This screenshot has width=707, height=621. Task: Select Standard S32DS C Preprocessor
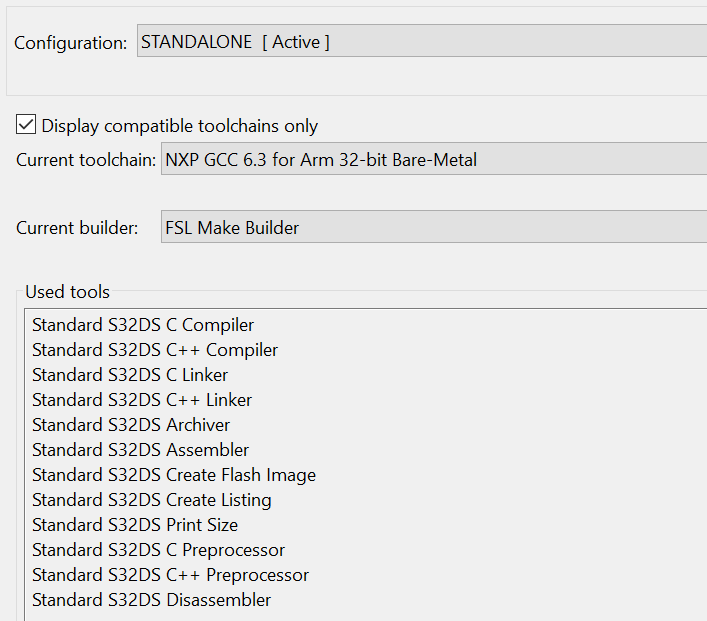point(158,550)
